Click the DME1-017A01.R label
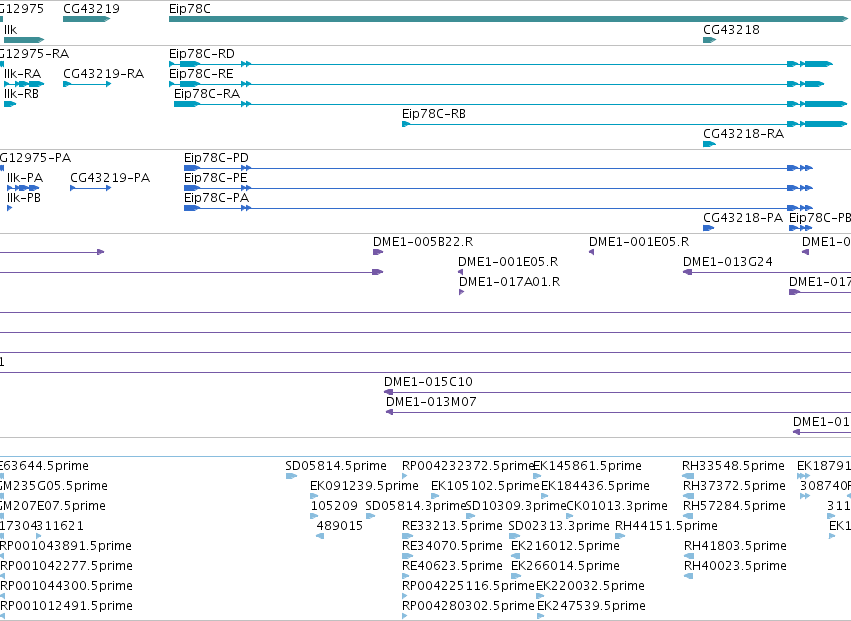The height and width of the screenshot is (621, 851). pyautogui.click(x=510, y=282)
